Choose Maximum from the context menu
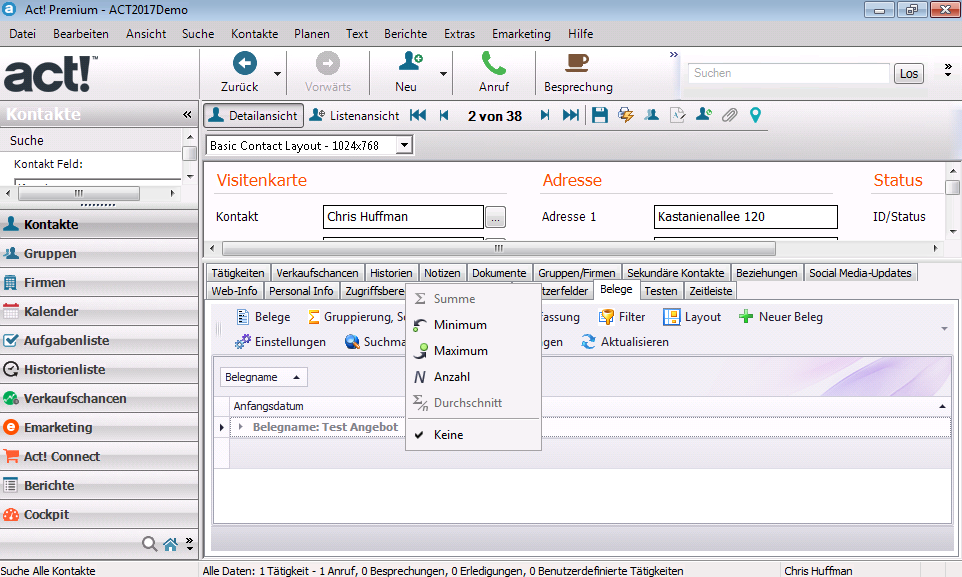Viewport: 962px width, 577px height. (473, 350)
